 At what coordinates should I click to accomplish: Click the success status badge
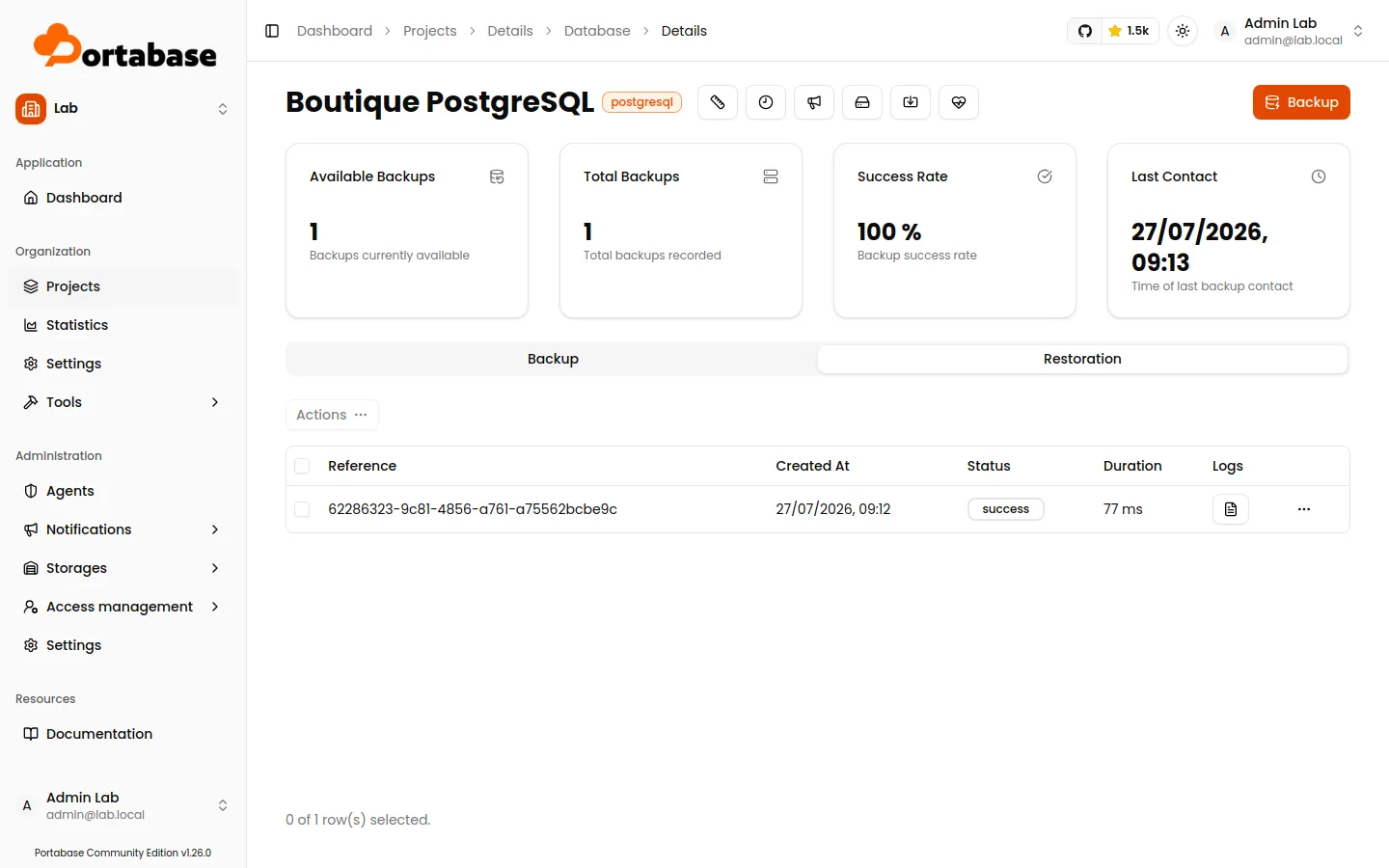point(1006,509)
